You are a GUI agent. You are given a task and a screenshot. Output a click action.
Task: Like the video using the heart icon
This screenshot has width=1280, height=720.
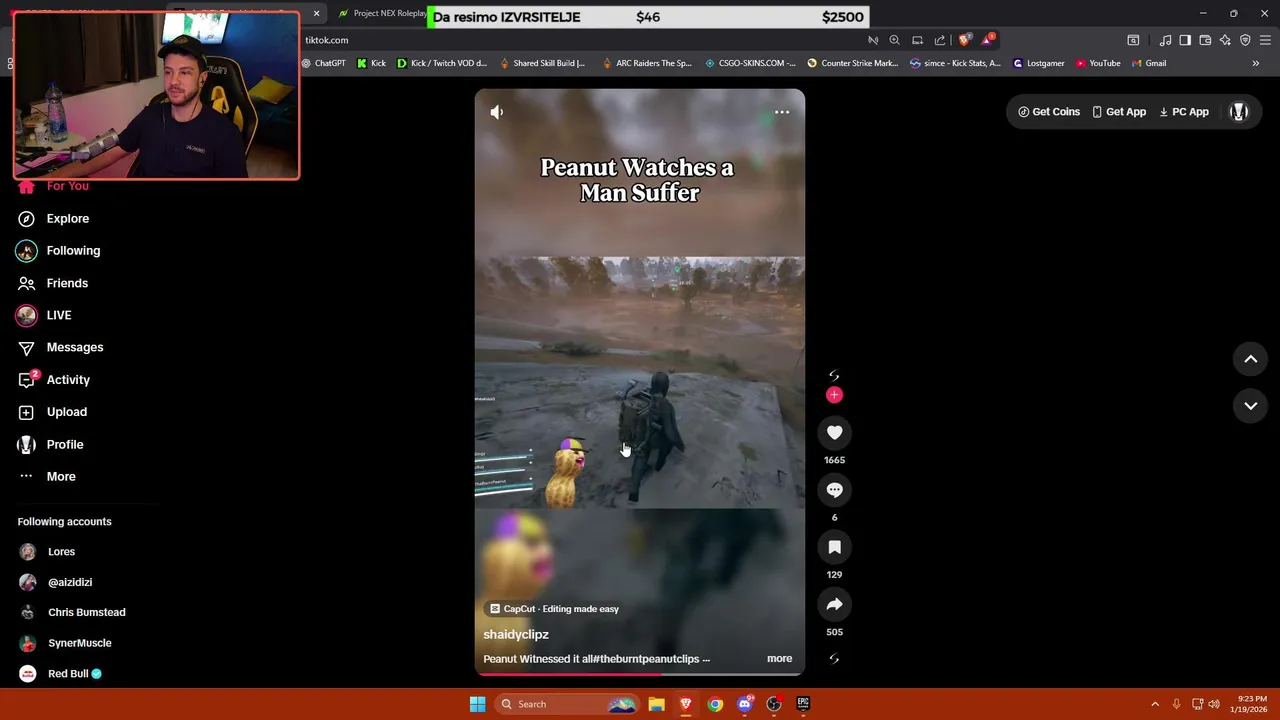(x=834, y=432)
